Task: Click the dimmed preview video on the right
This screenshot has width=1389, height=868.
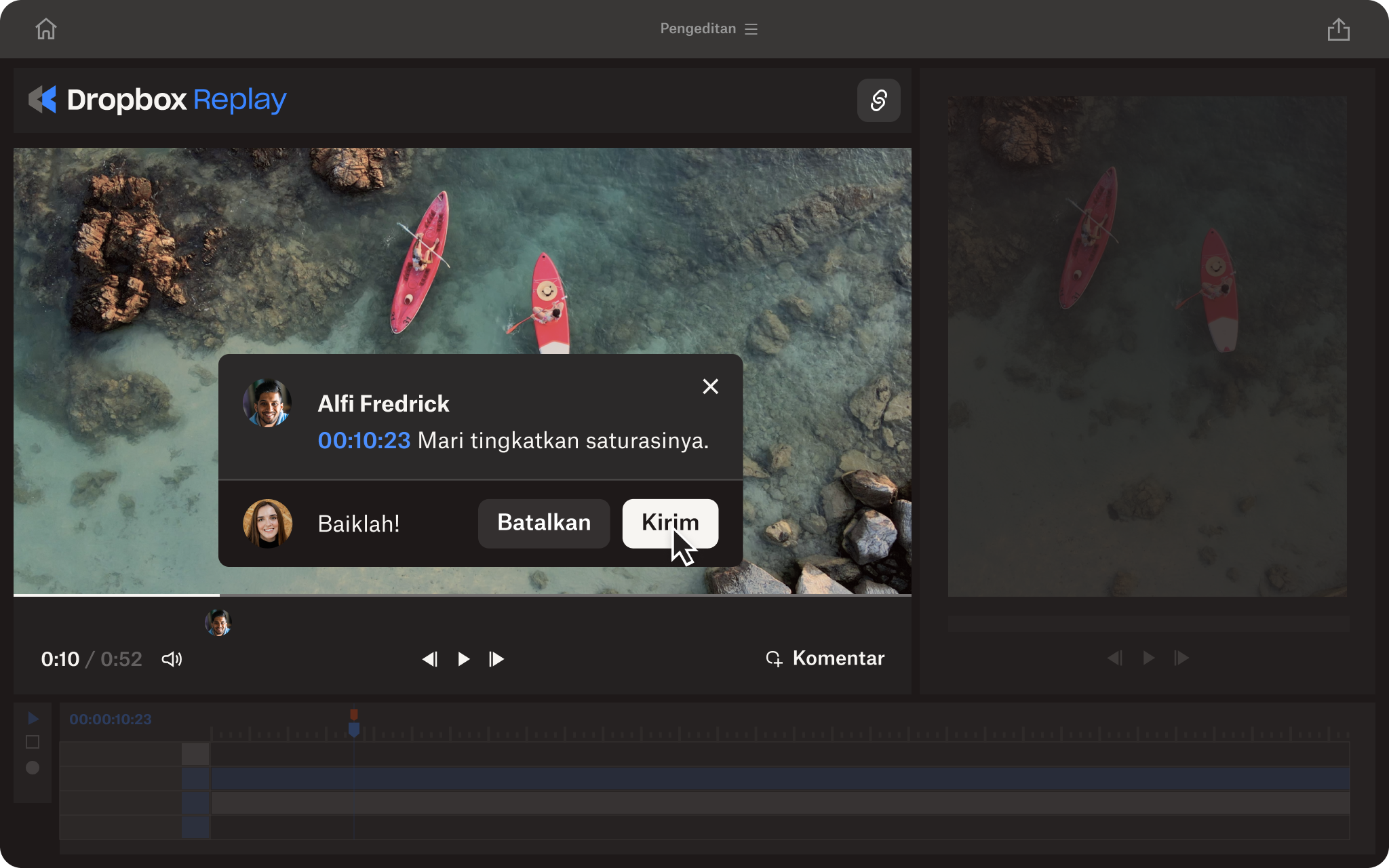Action: (1148, 347)
